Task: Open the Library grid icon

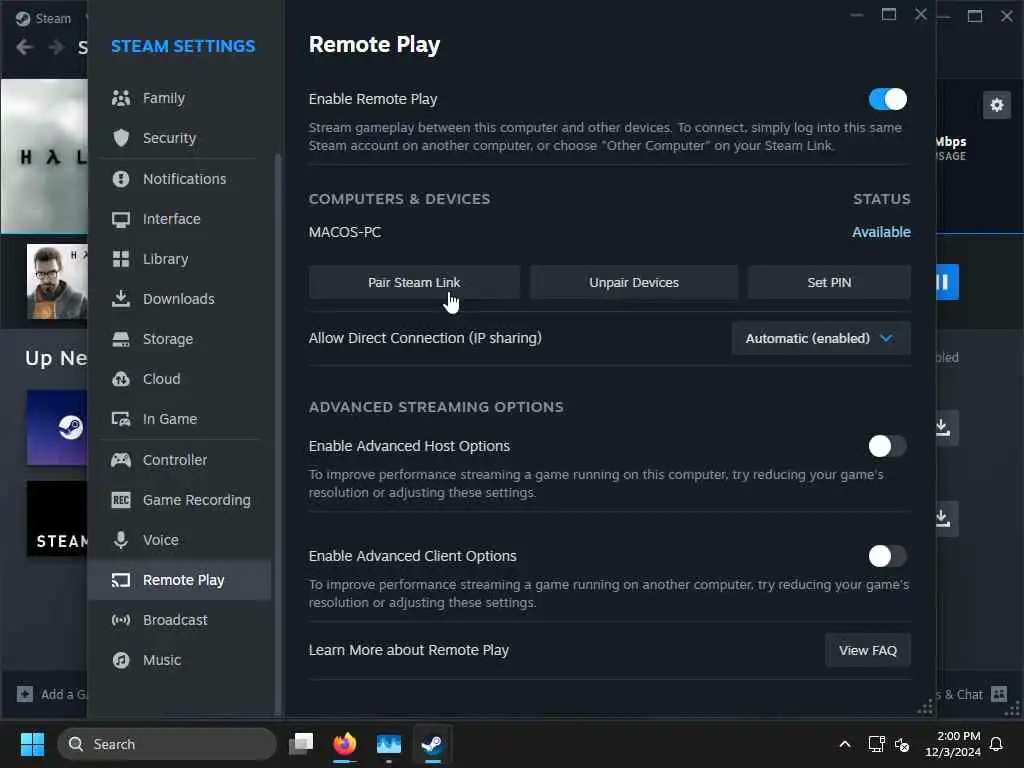Action: pyautogui.click(x=121, y=259)
